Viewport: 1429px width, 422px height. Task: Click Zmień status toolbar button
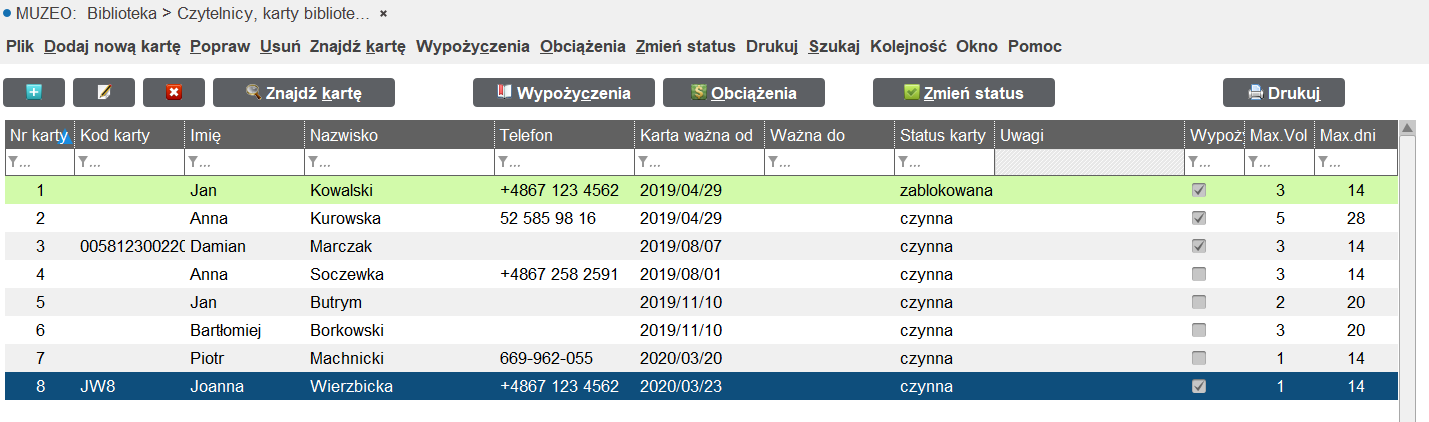pyautogui.click(x=964, y=92)
